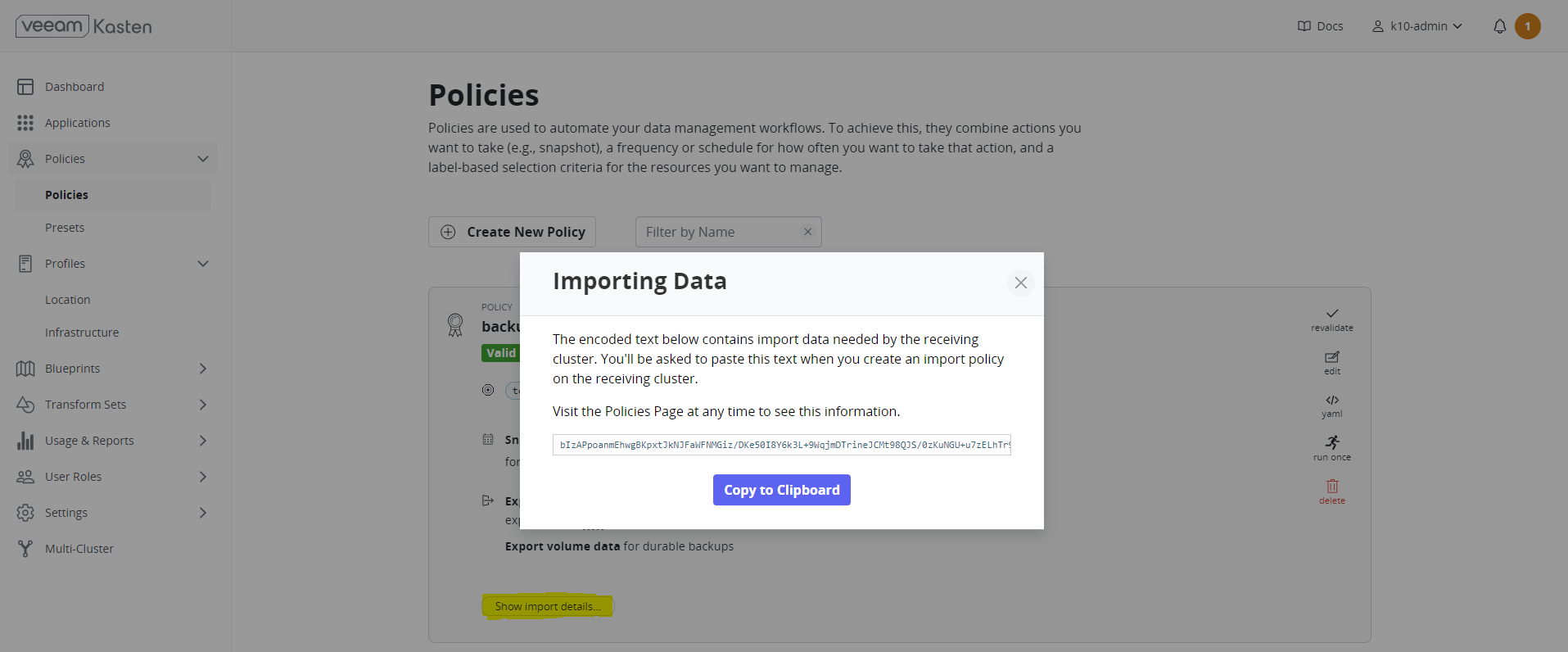Collapse the Policies section chevron
Viewport: 1568px width, 652px height.
pyautogui.click(x=203, y=159)
